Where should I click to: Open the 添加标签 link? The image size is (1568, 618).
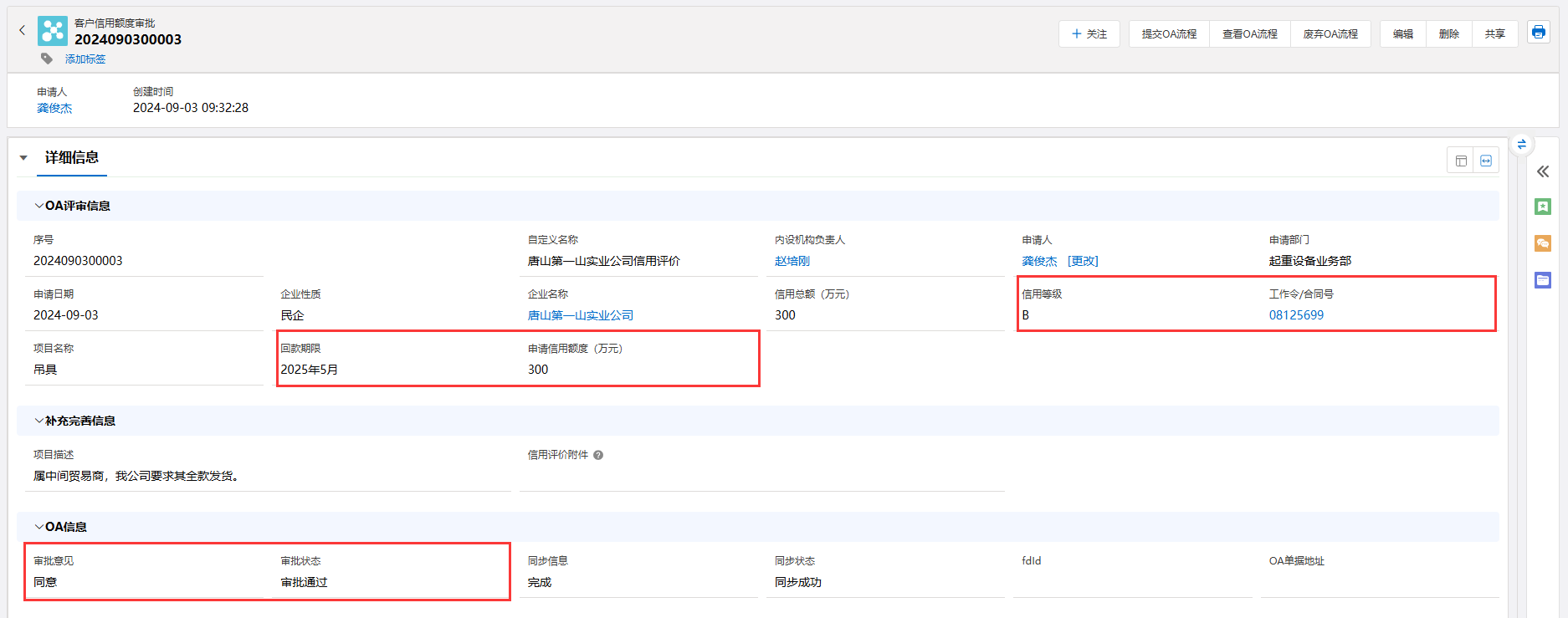click(85, 59)
